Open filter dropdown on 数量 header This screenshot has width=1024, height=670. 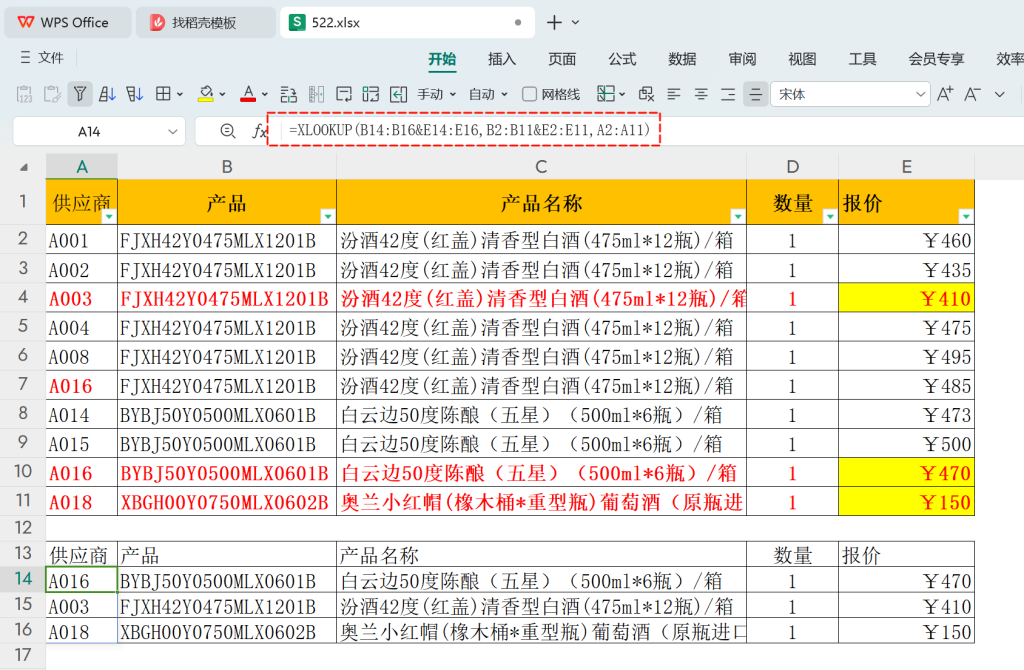(829, 216)
